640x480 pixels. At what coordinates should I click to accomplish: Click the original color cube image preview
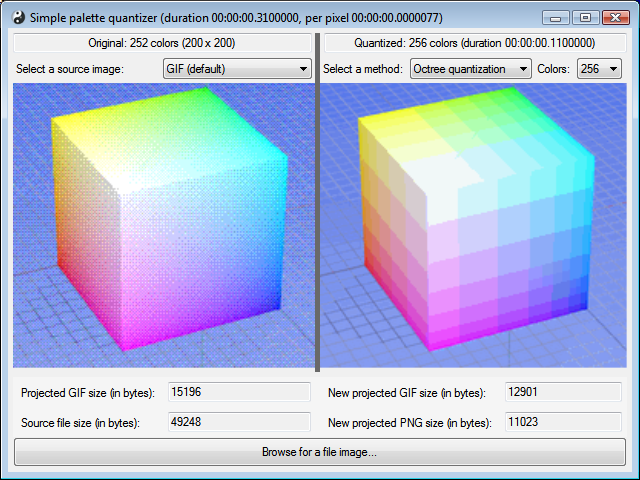point(164,225)
